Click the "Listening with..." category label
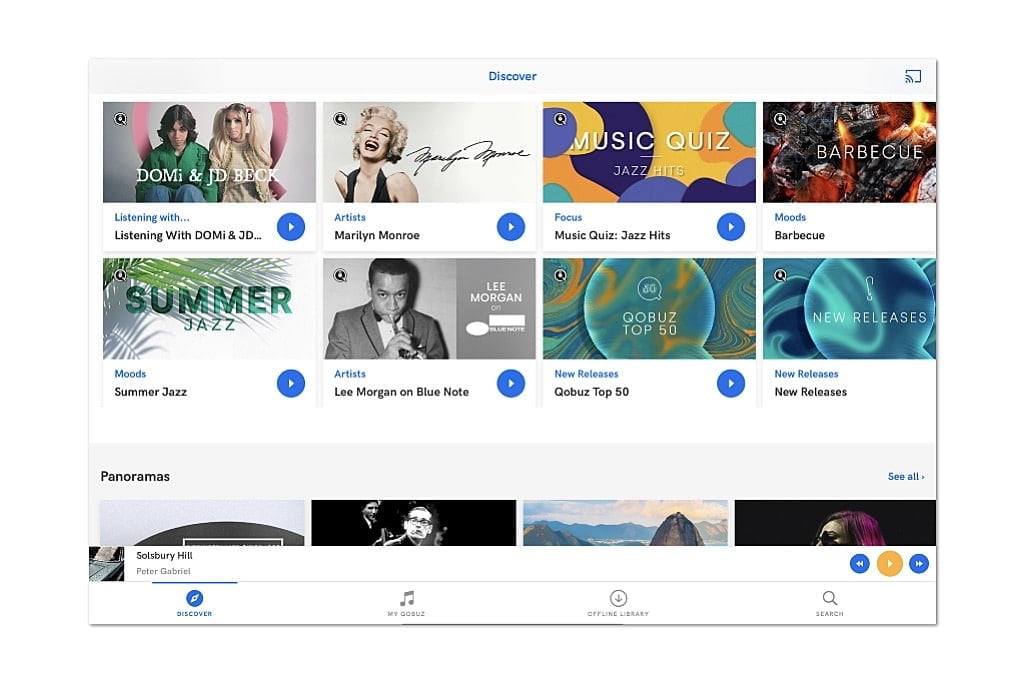 152,217
